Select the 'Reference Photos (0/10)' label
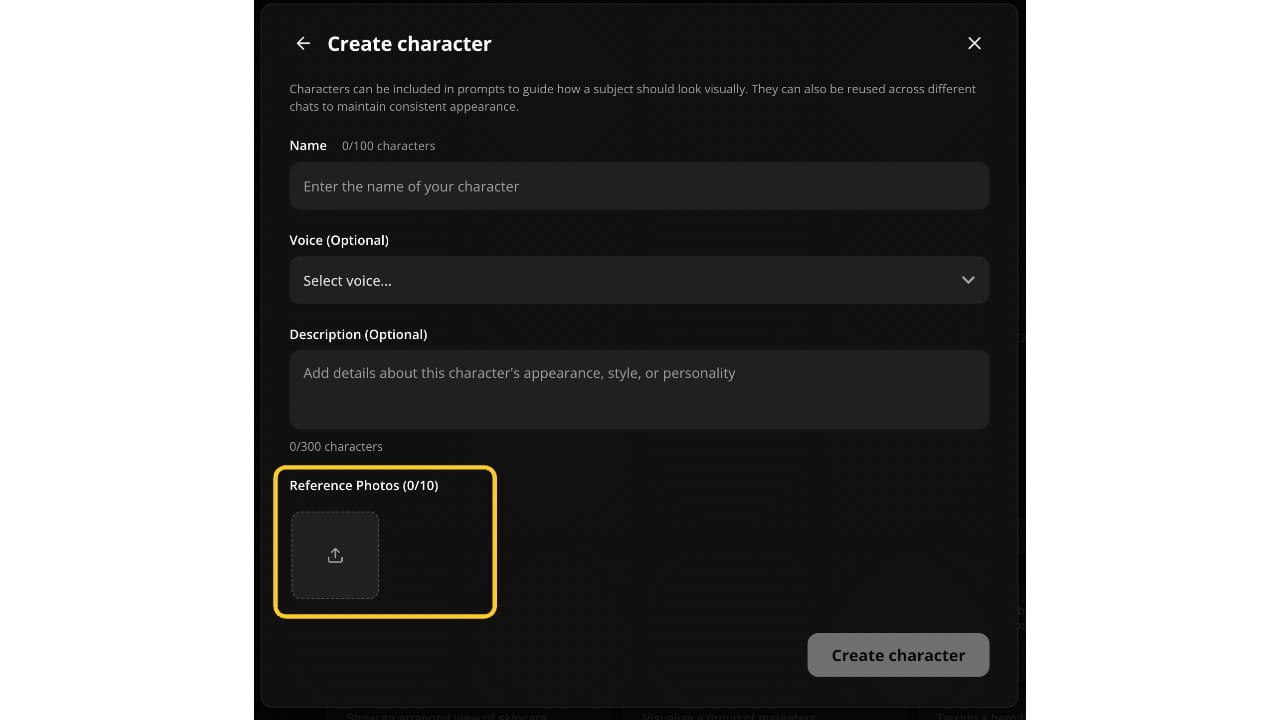The width and height of the screenshot is (1280, 720). [x=364, y=485]
